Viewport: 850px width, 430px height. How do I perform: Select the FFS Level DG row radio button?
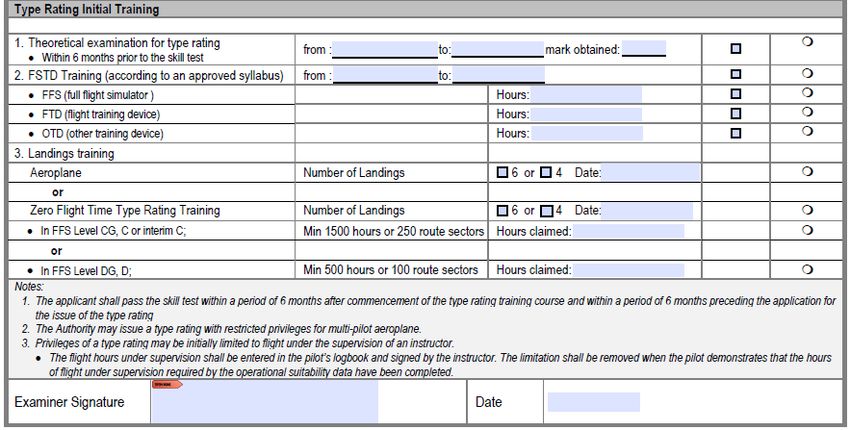(807, 268)
